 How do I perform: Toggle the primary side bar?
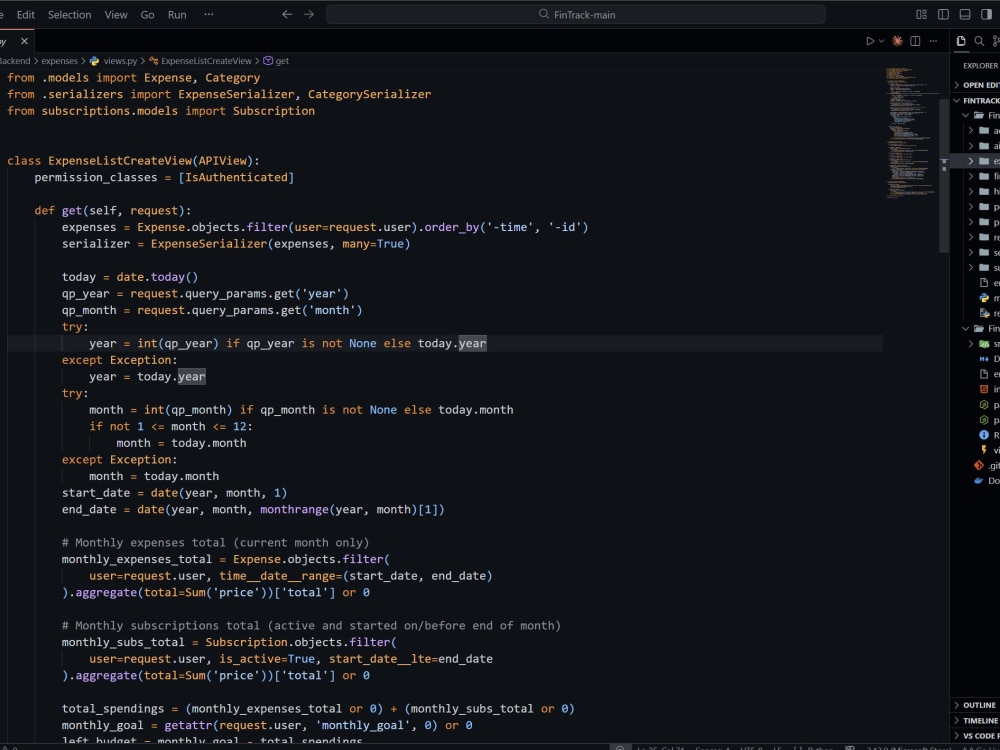(x=943, y=14)
